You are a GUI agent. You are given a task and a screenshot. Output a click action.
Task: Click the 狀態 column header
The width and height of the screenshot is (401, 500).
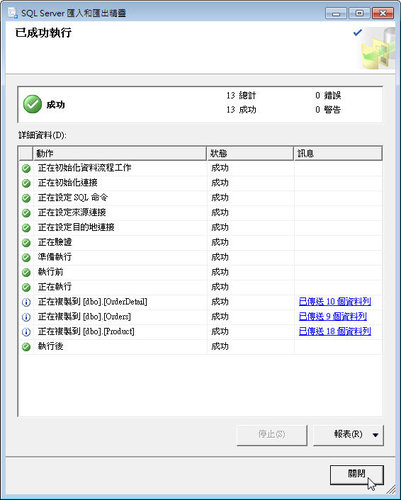tap(250, 153)
